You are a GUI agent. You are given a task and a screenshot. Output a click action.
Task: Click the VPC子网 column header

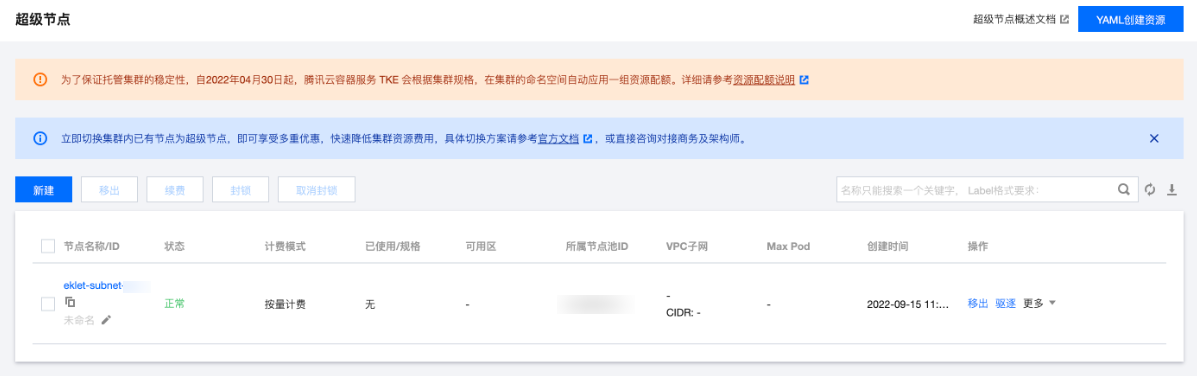687,246
